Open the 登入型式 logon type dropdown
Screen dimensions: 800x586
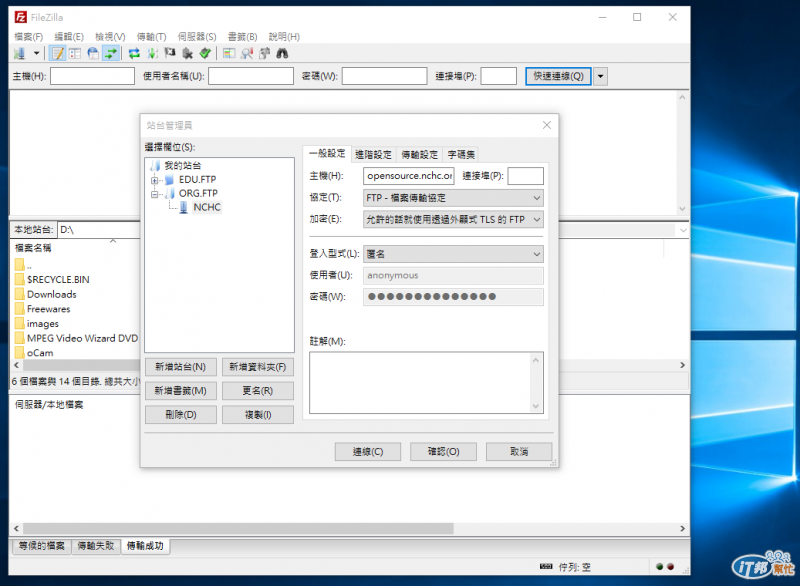coord(453,254)
